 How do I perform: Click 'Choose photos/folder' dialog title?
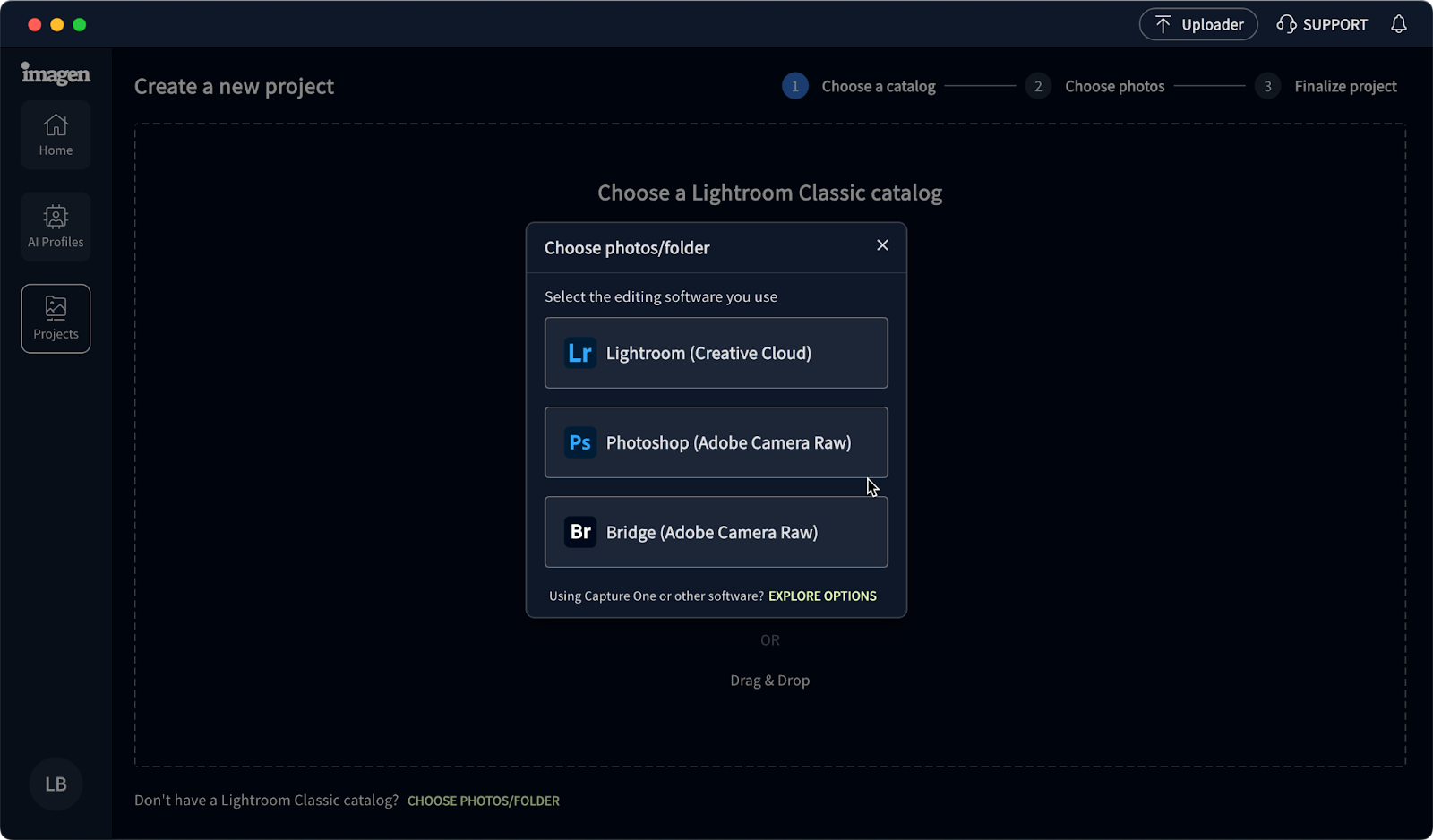pyautogui.click(x=627, y=248)
